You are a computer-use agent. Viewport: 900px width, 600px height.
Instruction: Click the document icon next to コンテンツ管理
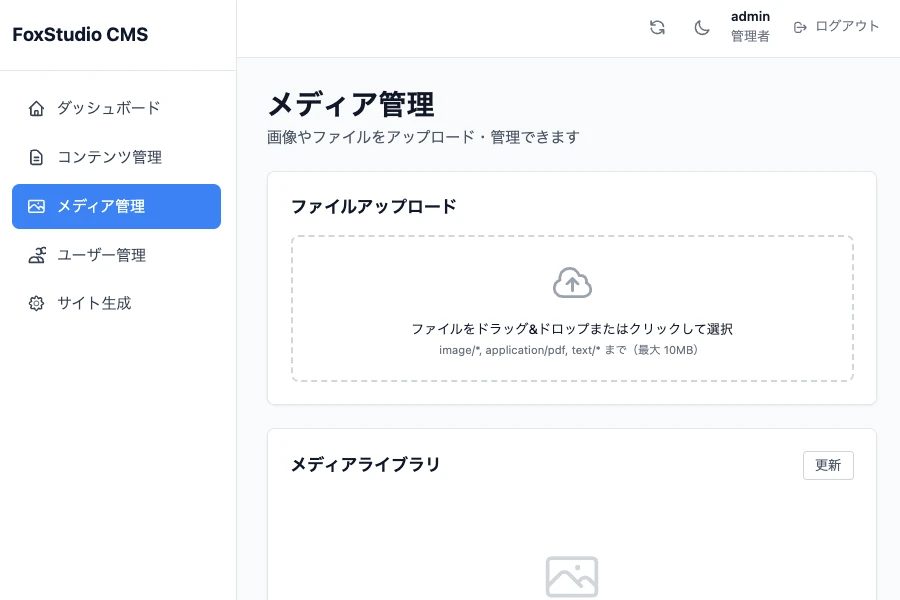pos(37,157)
